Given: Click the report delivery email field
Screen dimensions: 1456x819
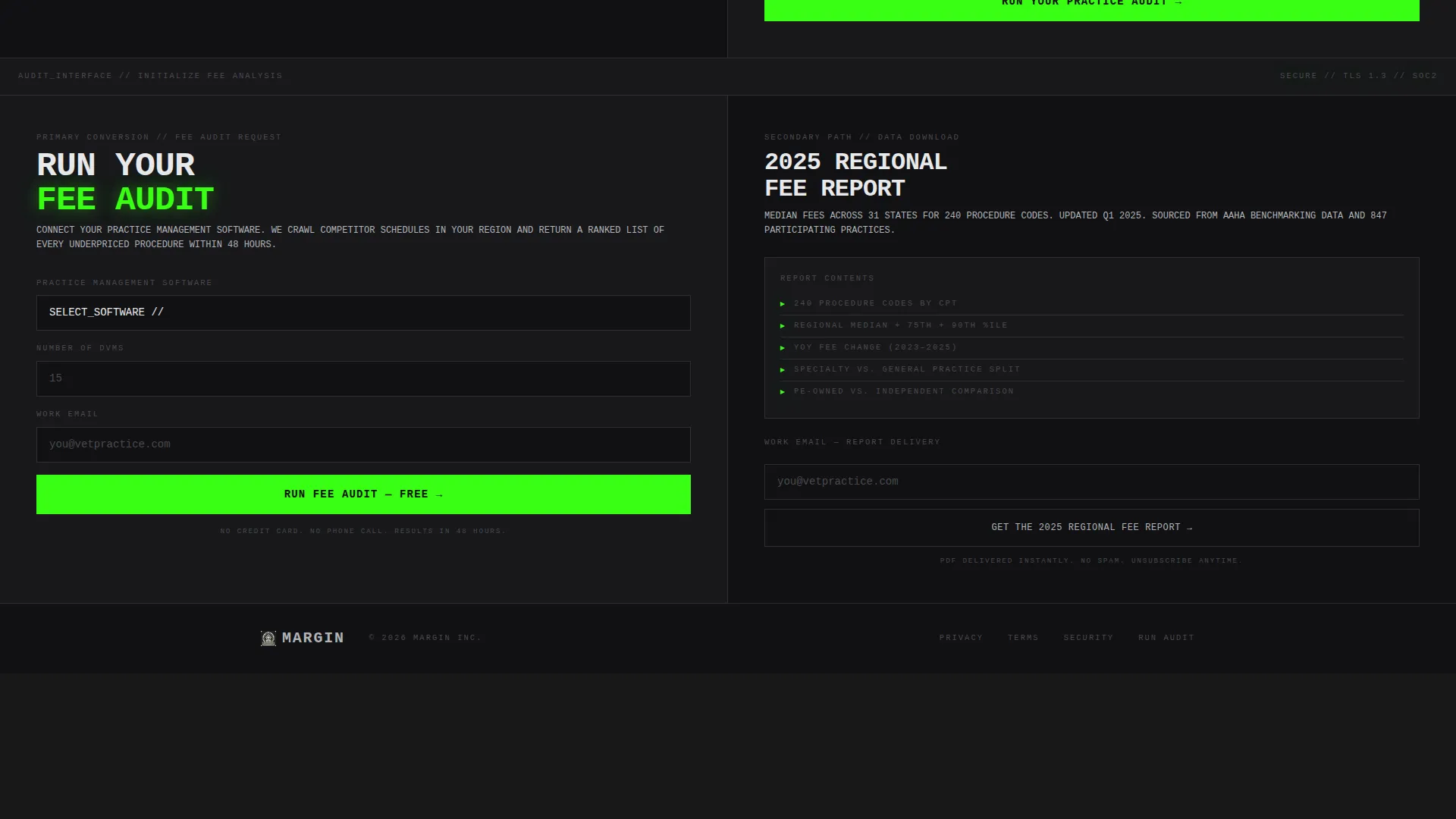Looking at the screenshot, I should click(x=1091, y=482).
